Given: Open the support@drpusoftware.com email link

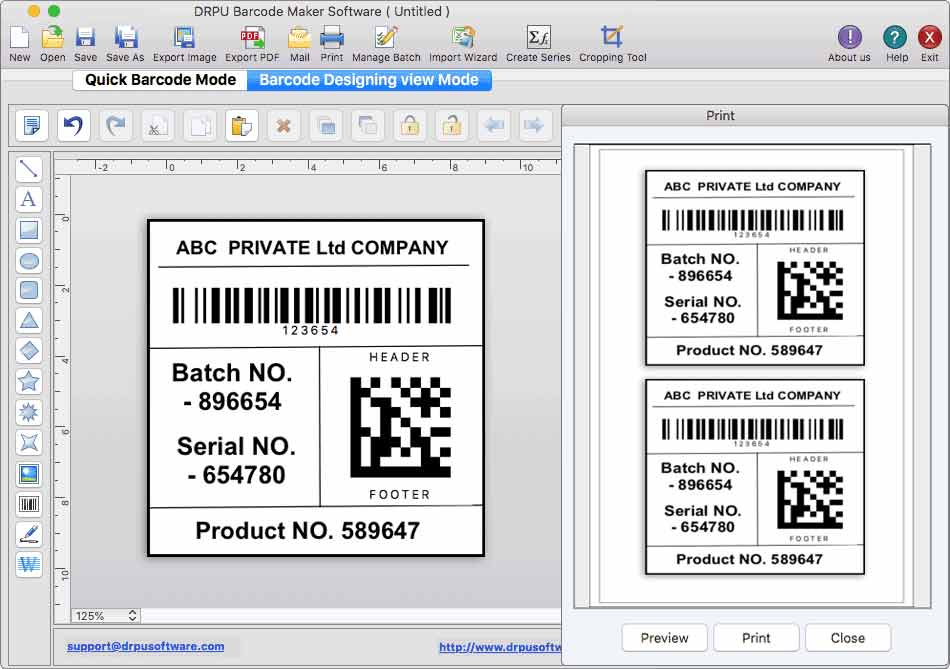Looking at the screenshot, I should coord(146,646).
